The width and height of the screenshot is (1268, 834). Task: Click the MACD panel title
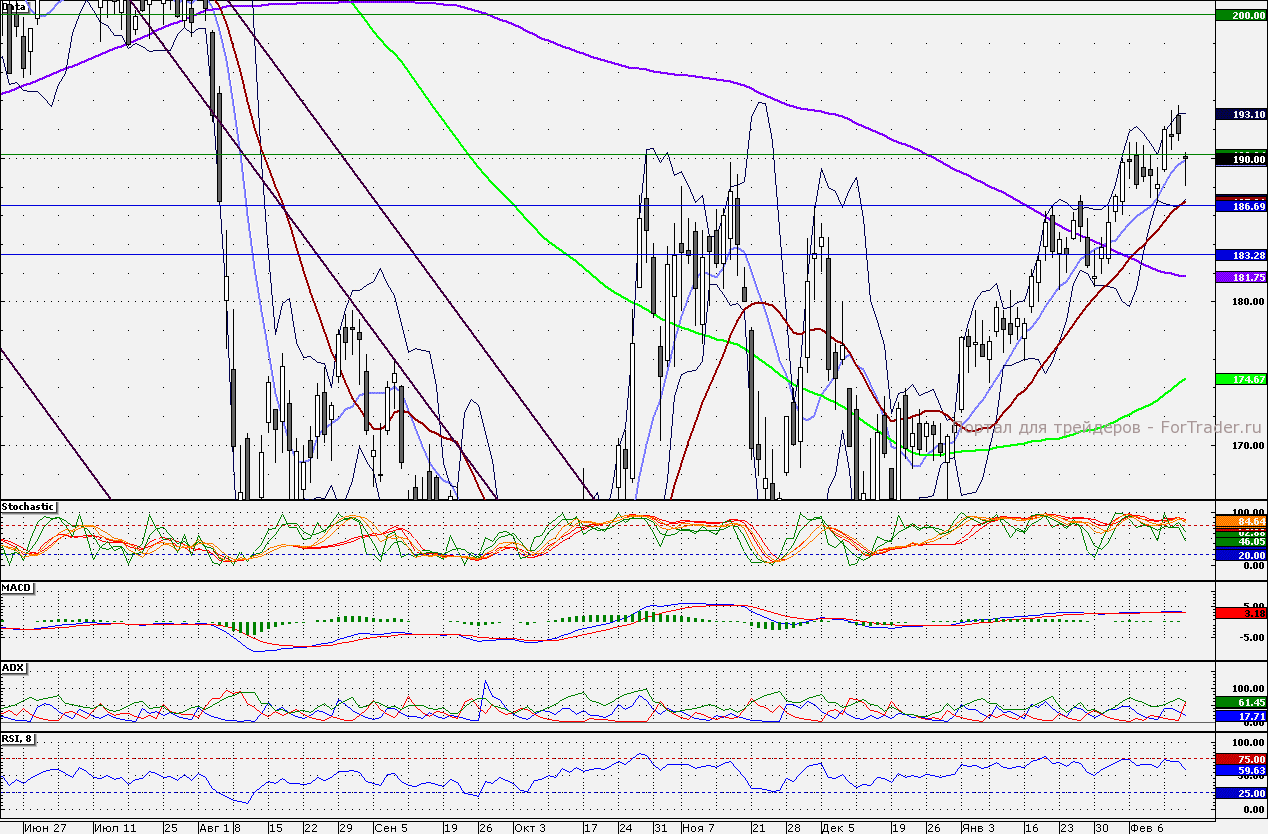pyautogui.click(x=16, y=587)
